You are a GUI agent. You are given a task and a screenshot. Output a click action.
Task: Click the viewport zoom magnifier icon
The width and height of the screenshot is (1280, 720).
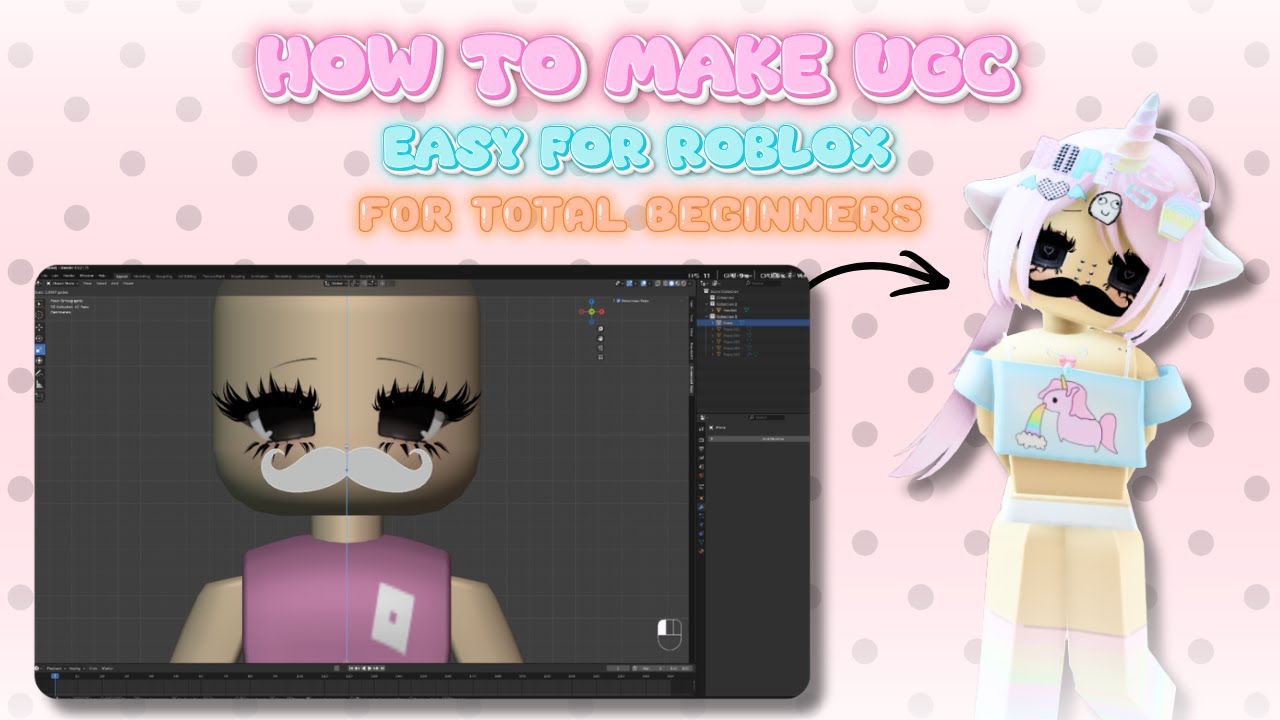coord(600,329)
